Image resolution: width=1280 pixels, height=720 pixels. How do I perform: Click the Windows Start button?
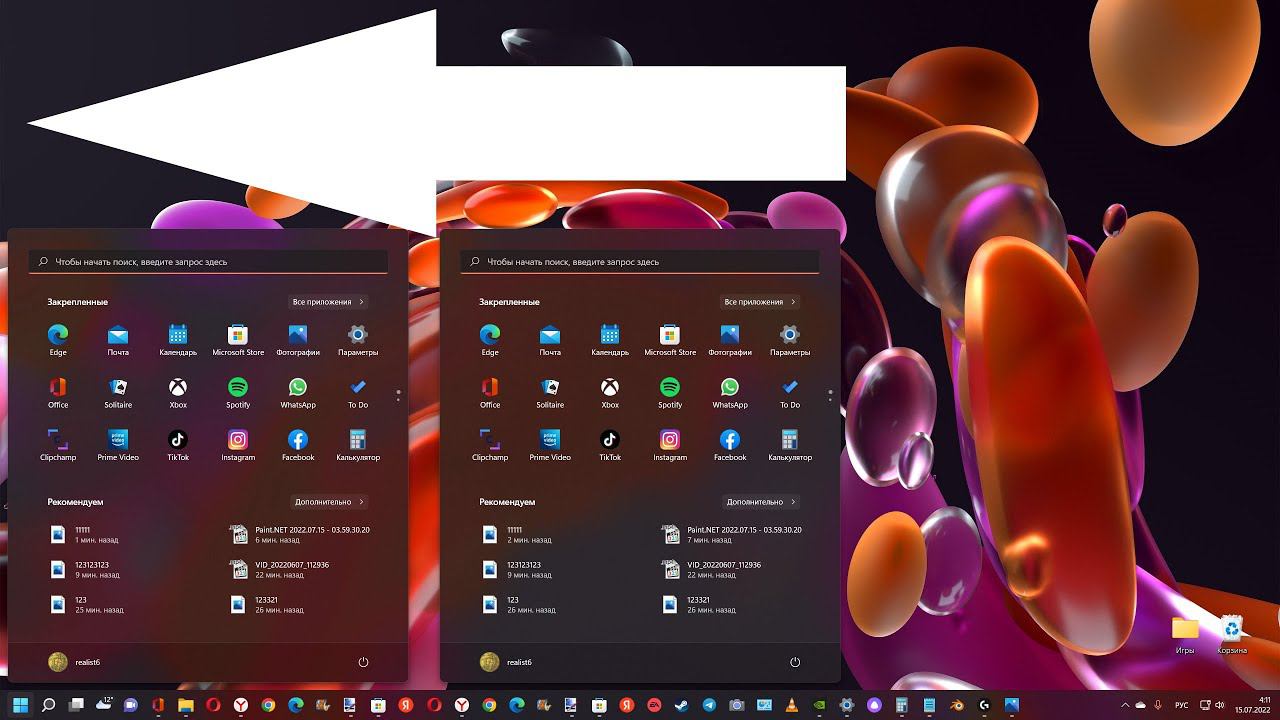(20, 705)
